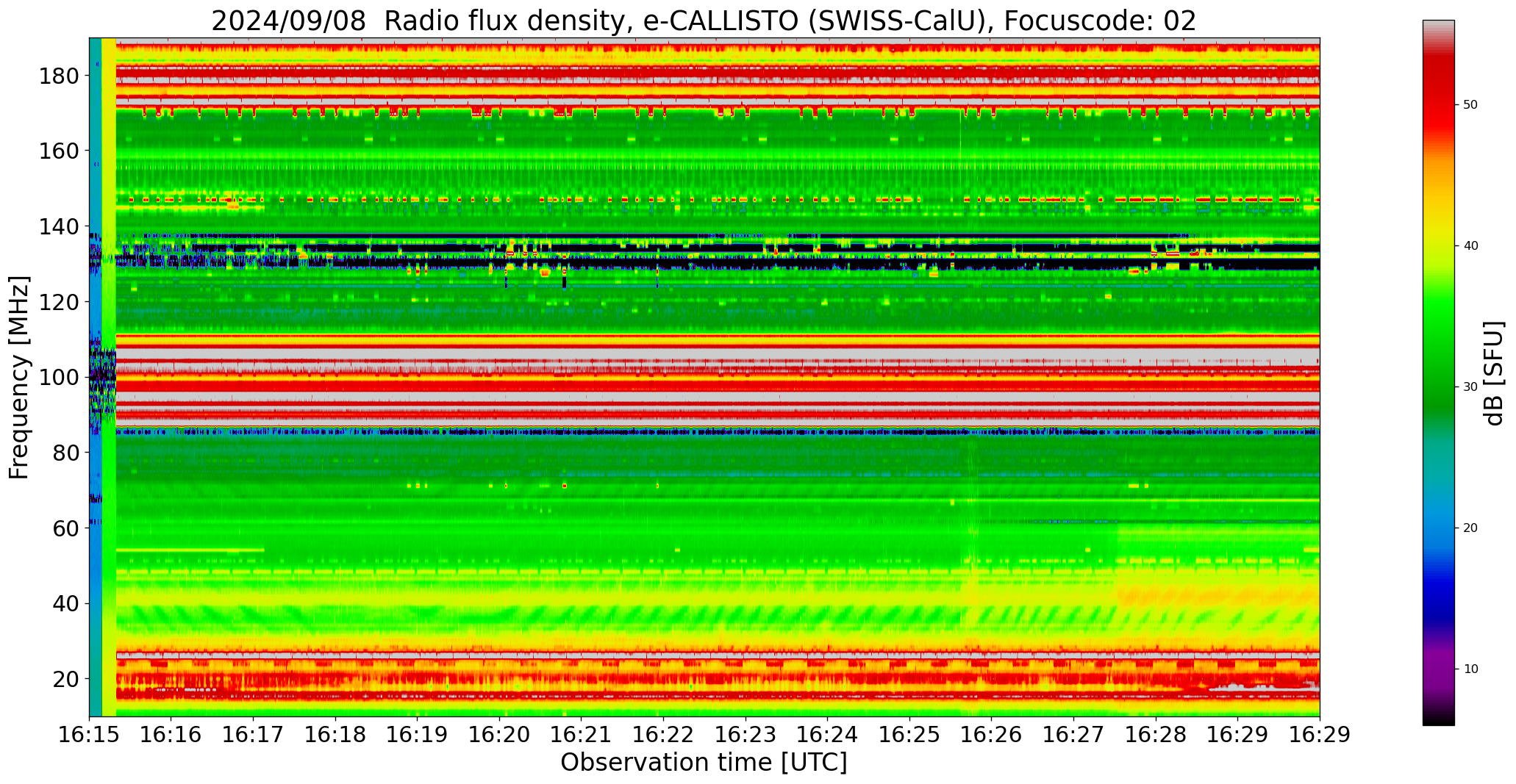The image size is (1516, 784).
Task: Click the plot title mentioning e-CALLISTO SWISS-CalU
Action: 704,21
